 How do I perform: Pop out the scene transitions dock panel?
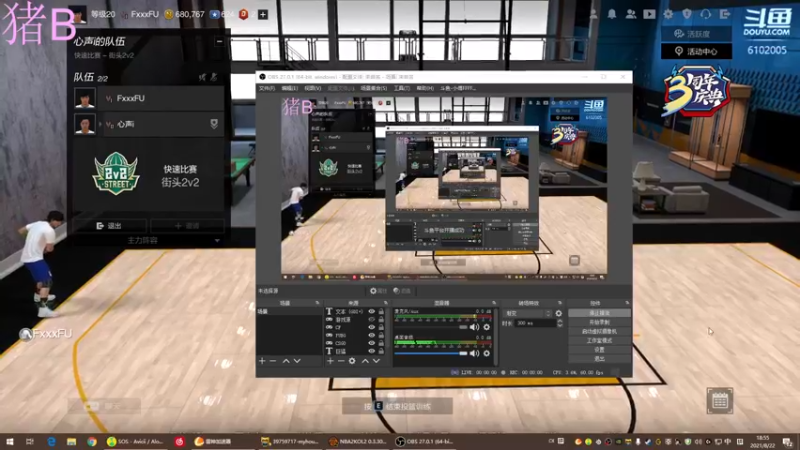pos(560,303)
